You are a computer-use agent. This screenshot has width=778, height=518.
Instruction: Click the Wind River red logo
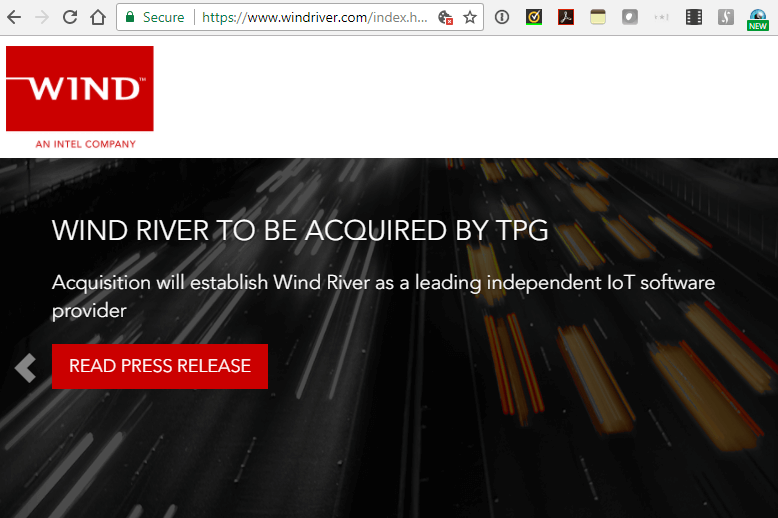(x=80, y=89)
